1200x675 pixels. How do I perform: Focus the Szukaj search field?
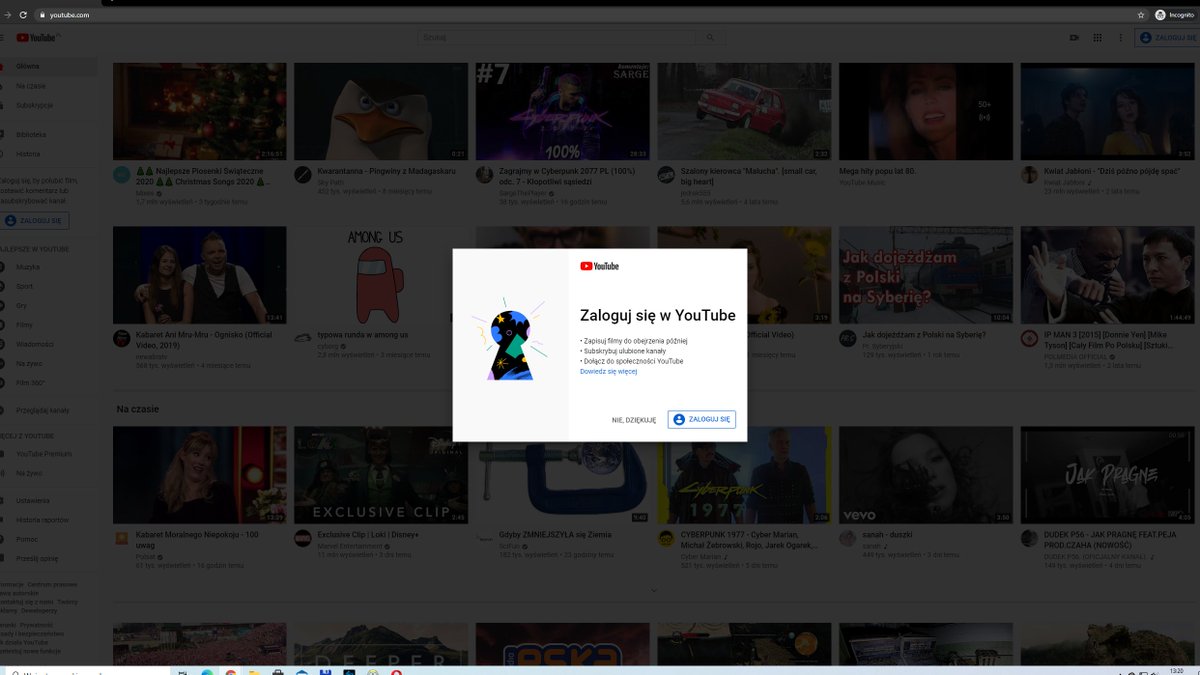[x=557, y=38]
